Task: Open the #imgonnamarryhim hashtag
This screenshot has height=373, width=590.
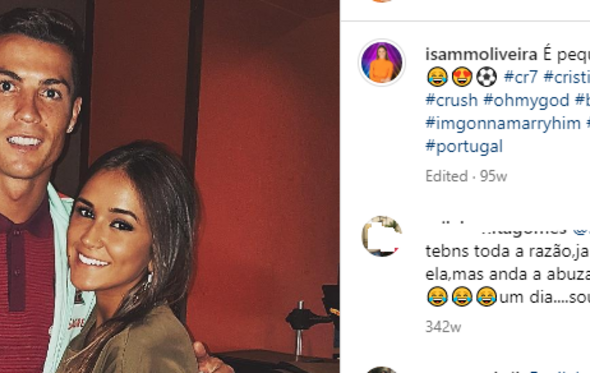Action: click(x=503, y=123)
